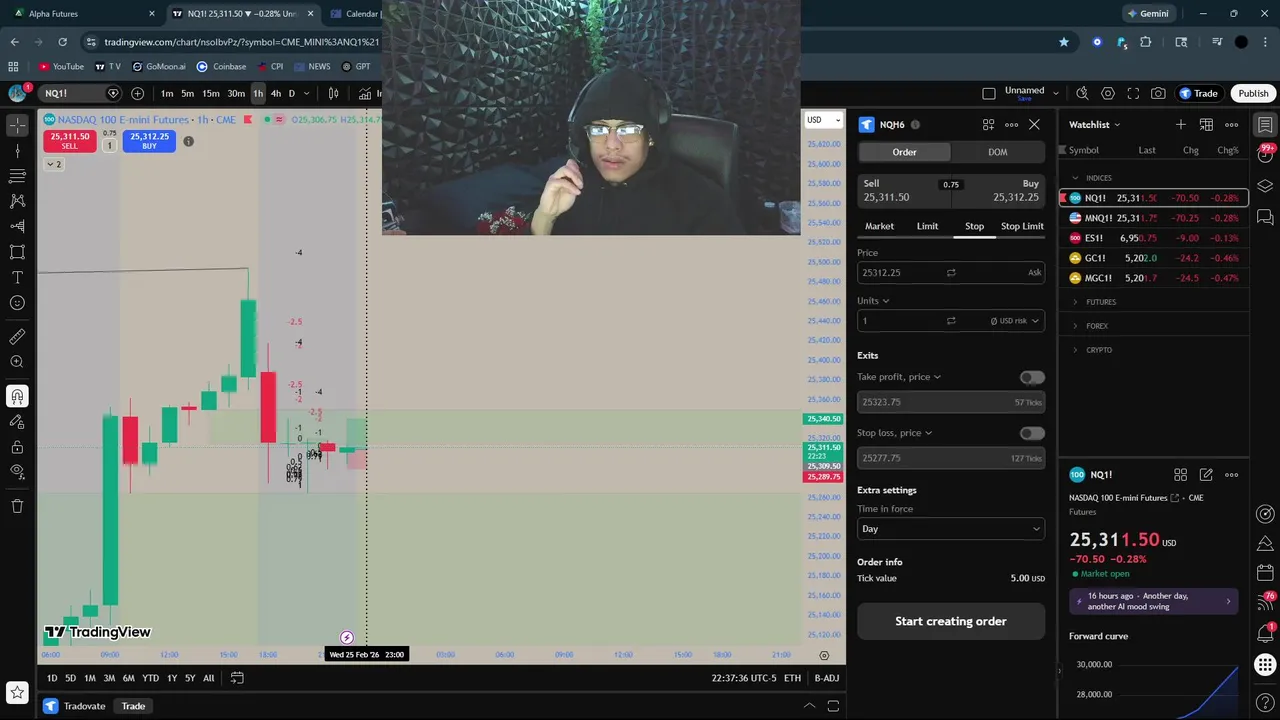Enable the Take profit toggle

[x=1032, y=377]
